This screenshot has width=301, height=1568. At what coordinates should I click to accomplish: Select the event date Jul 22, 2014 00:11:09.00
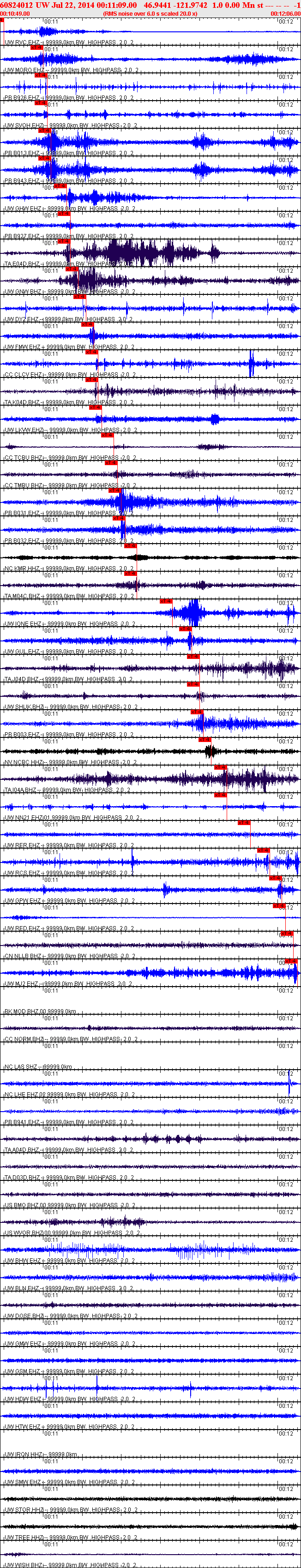[95, 4]
